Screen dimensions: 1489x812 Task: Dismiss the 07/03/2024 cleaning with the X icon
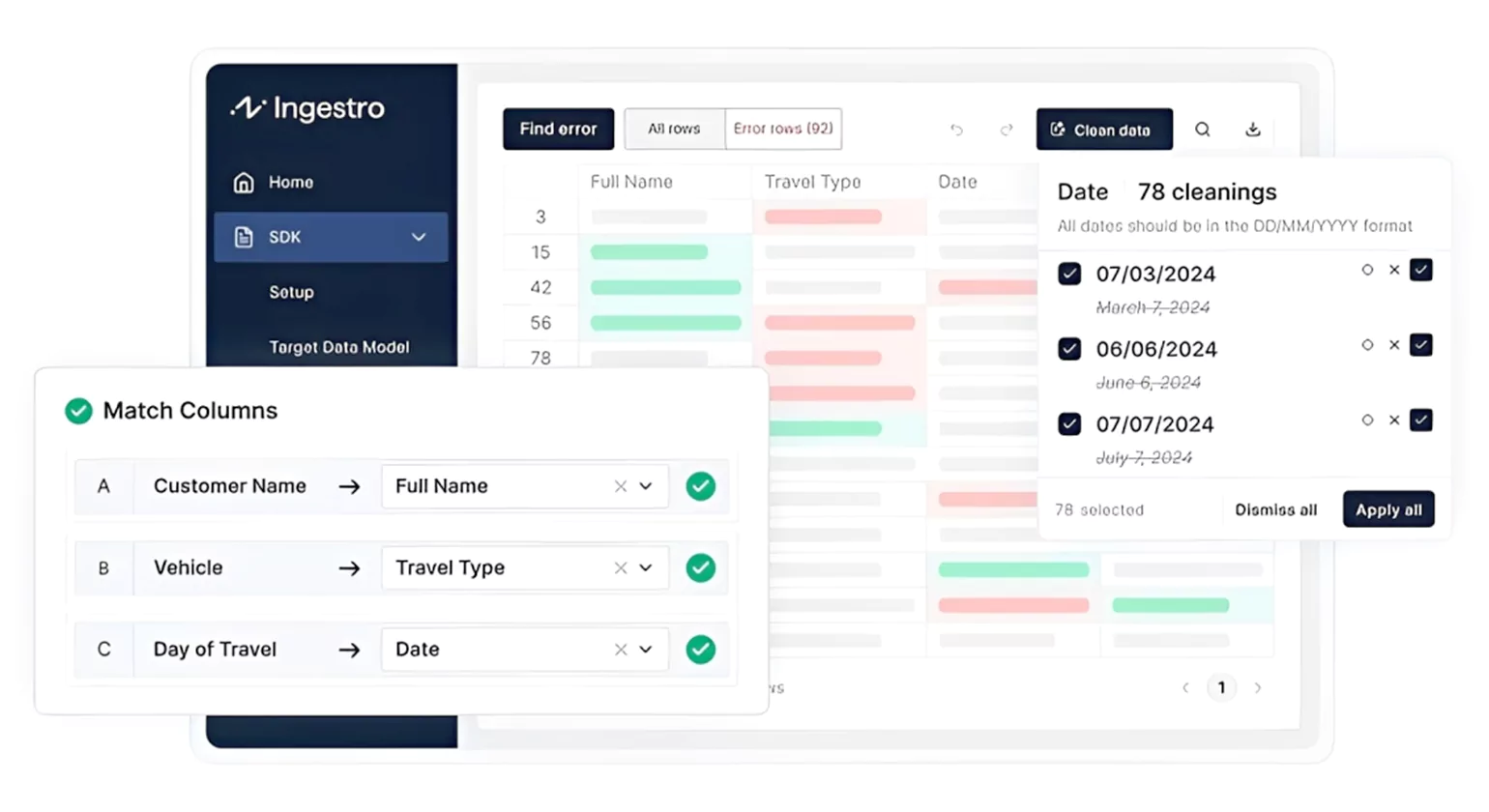(x=1394, y=272)
